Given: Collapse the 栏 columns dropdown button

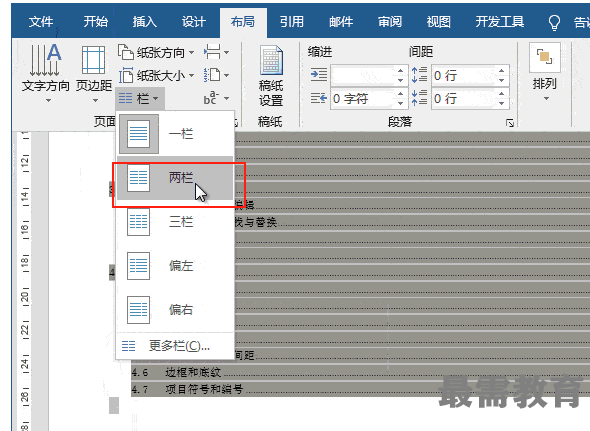Looking at the screenshot, I should pyautogui.click(x=139, y=99).
